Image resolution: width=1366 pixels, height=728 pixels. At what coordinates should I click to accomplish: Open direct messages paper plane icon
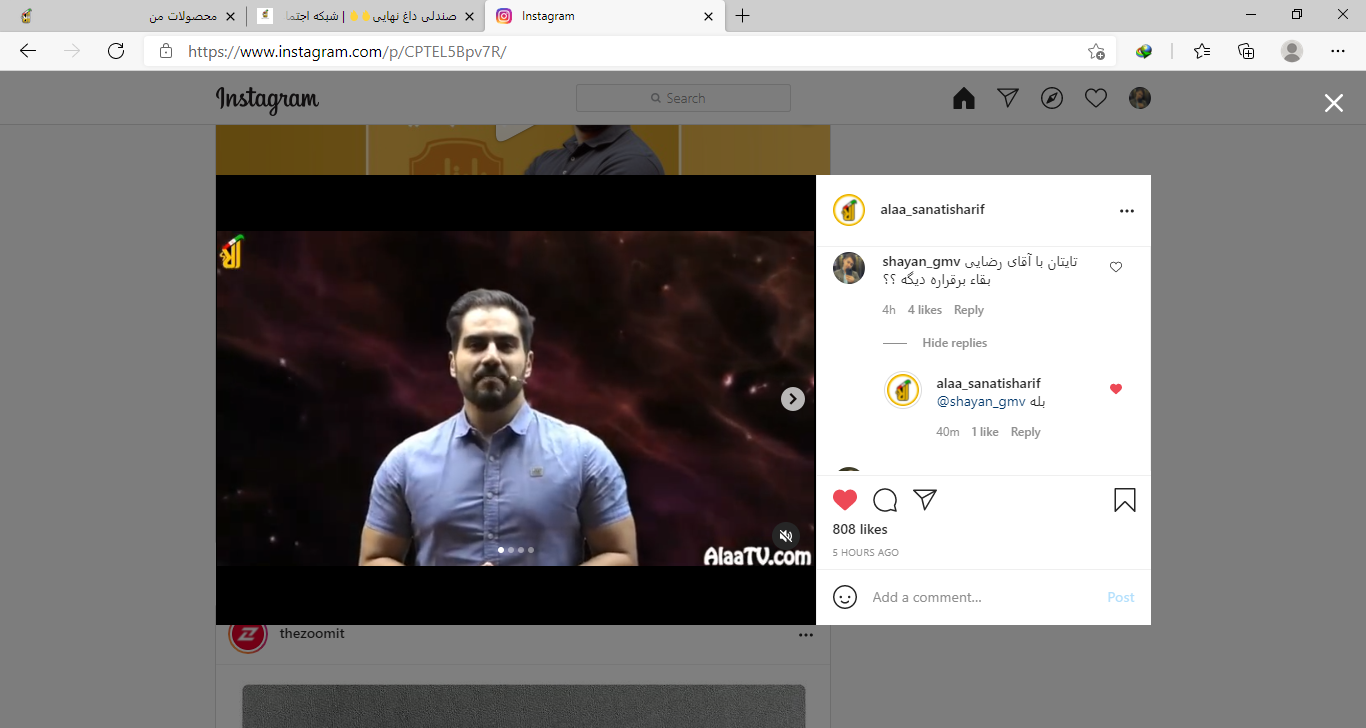coord(1008,98)
